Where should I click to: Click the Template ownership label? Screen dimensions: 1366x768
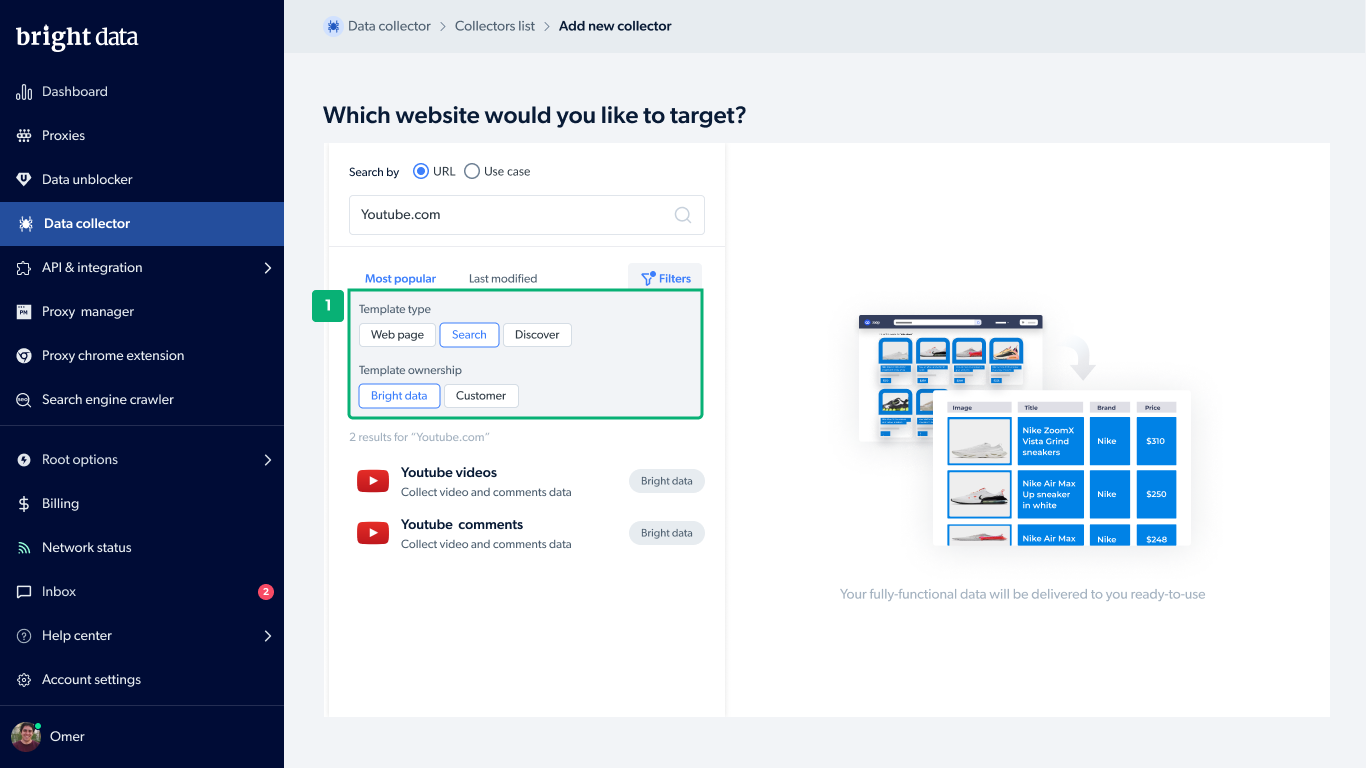pos(410,371)
